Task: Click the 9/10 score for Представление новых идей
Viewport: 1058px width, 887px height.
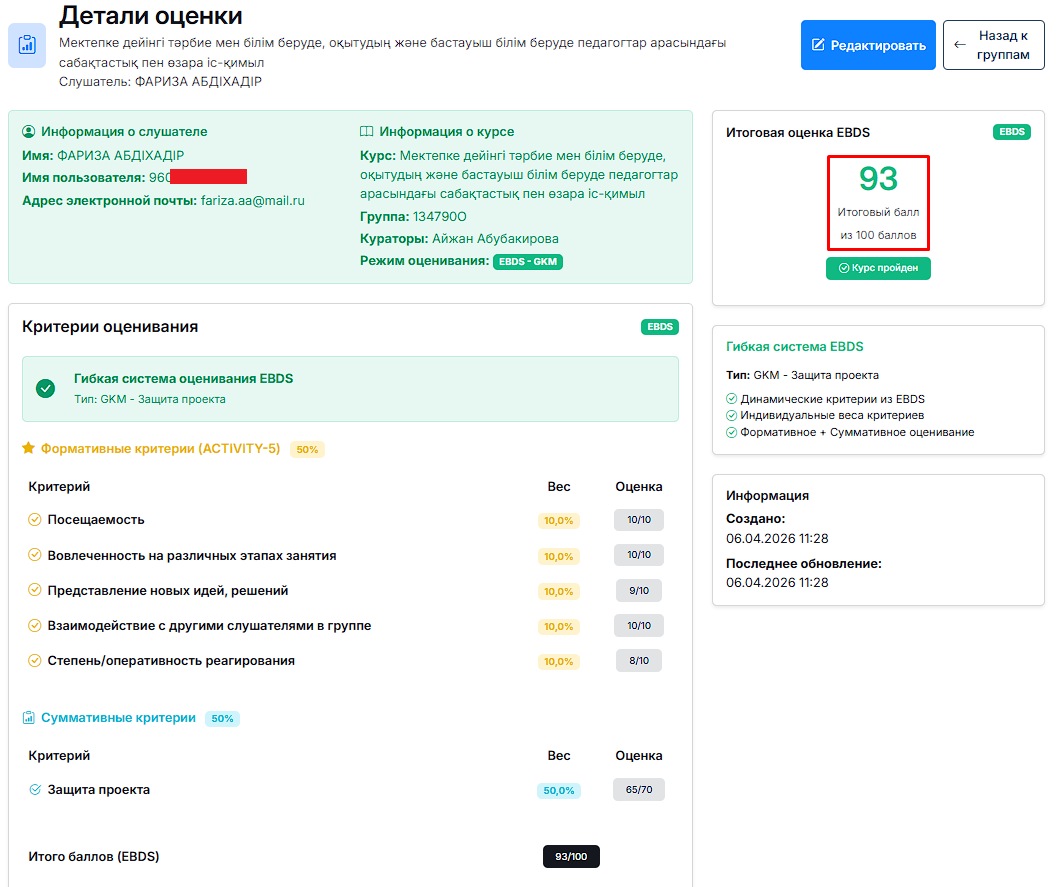Action: tap(638, 591)
